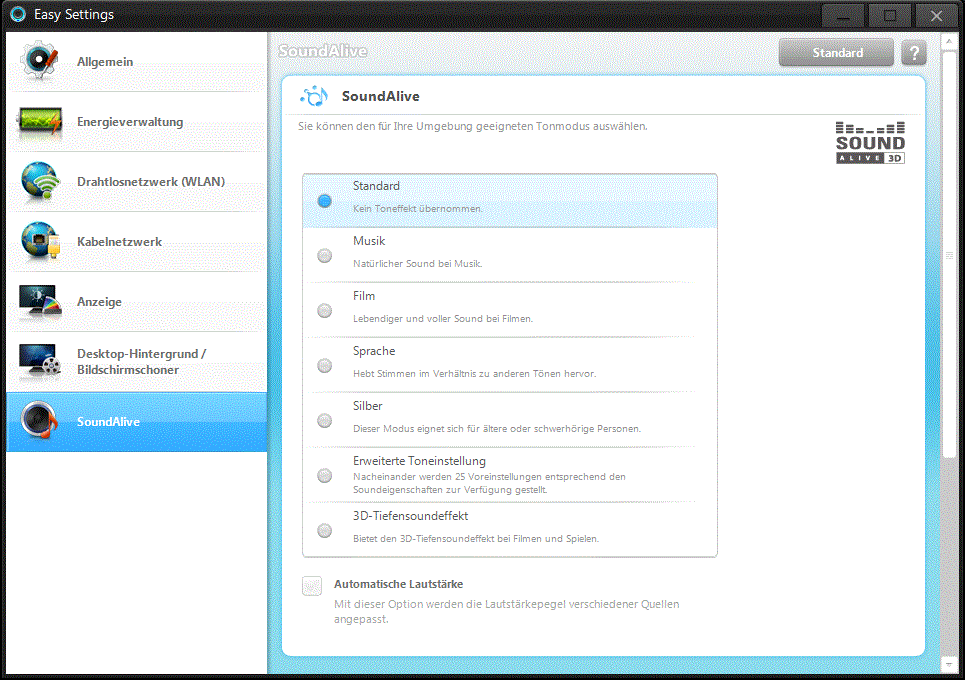Viewport: 965px width, 680px height.
Task: Reset with the Standard button at top
Action: click(836, 53)
